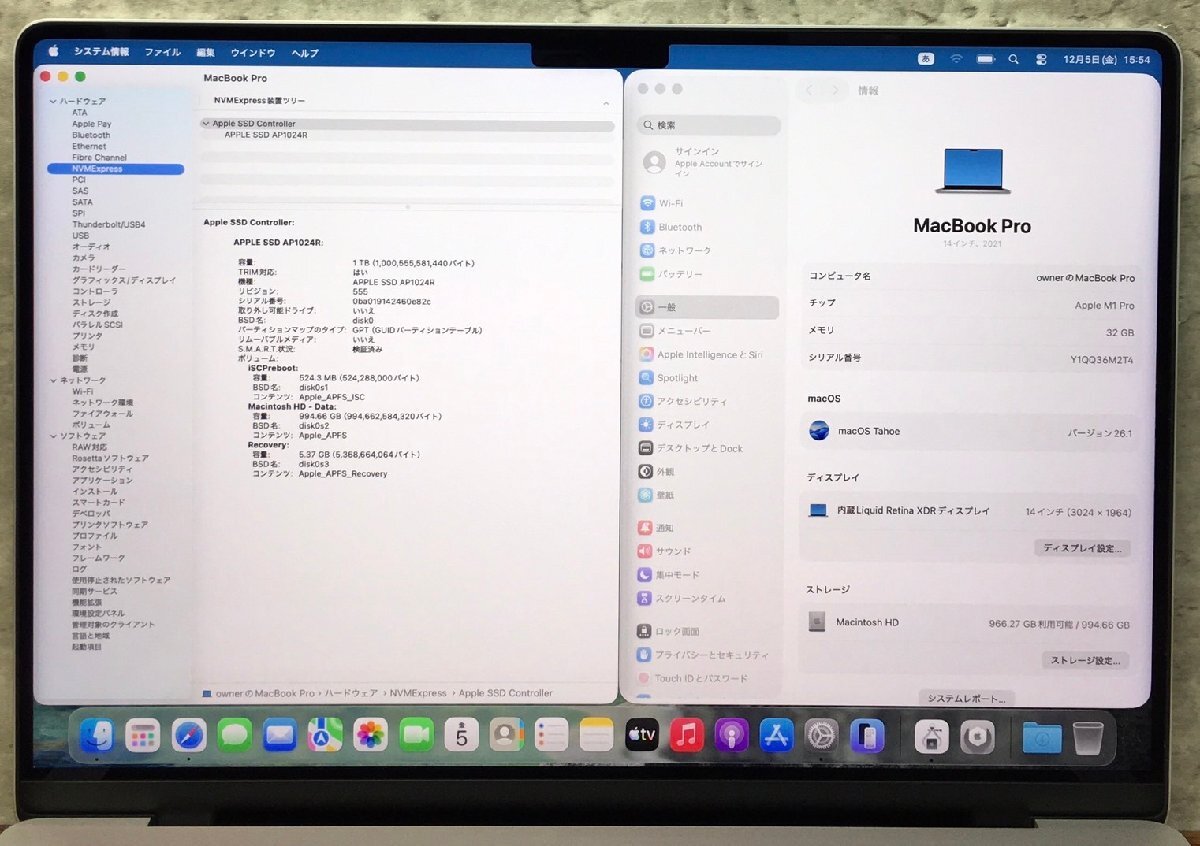Open Podcasts from the Dock

(731, 736)
